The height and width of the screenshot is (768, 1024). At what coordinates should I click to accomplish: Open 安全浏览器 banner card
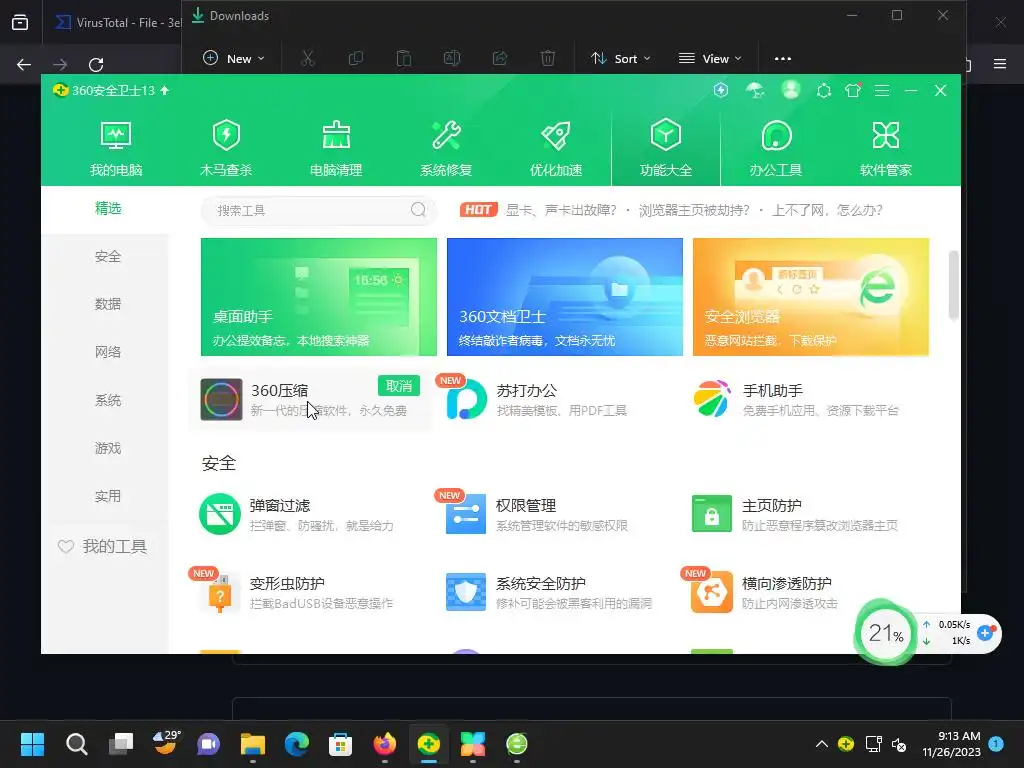tap(811, 297)
